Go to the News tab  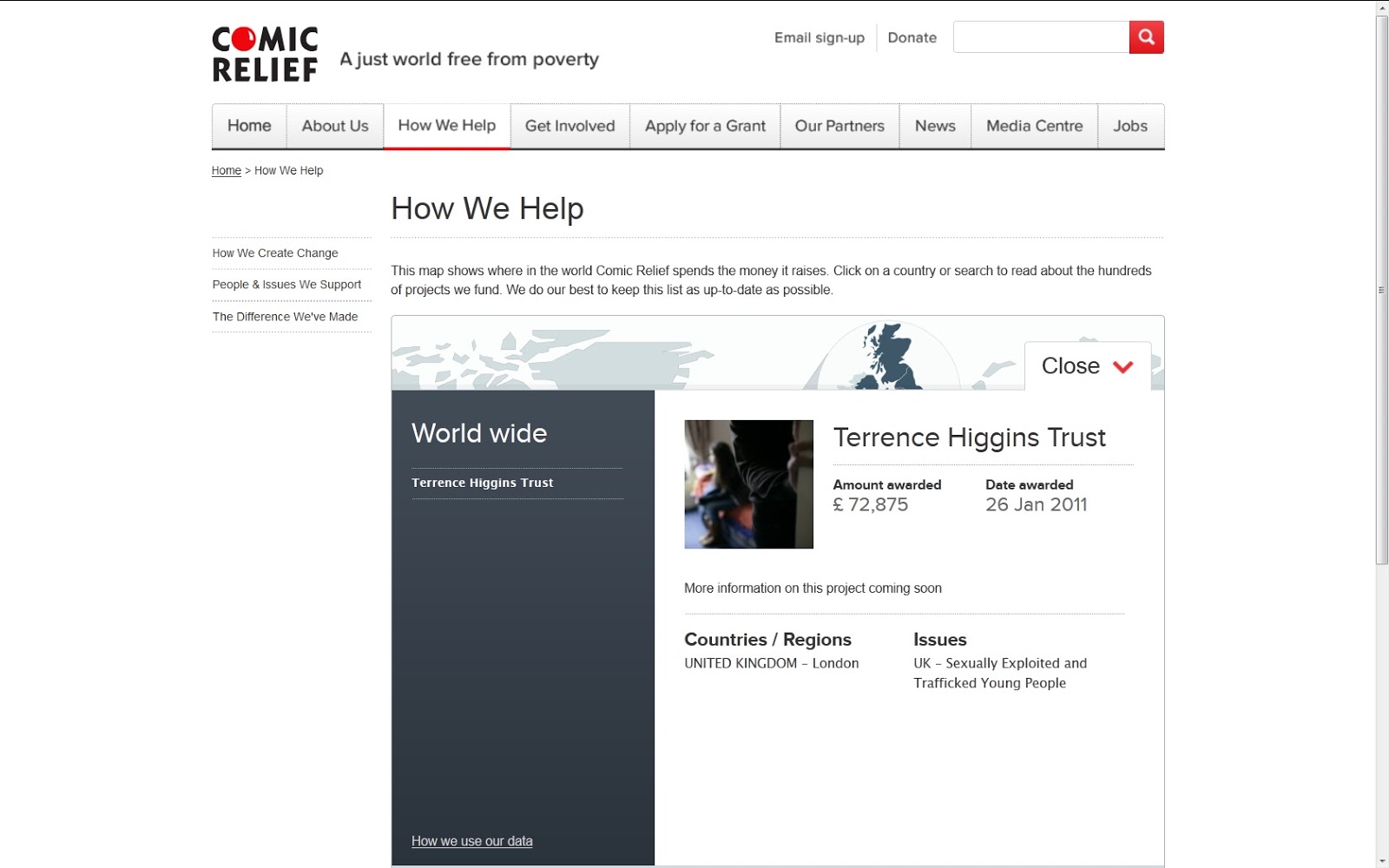pos(935,127)
